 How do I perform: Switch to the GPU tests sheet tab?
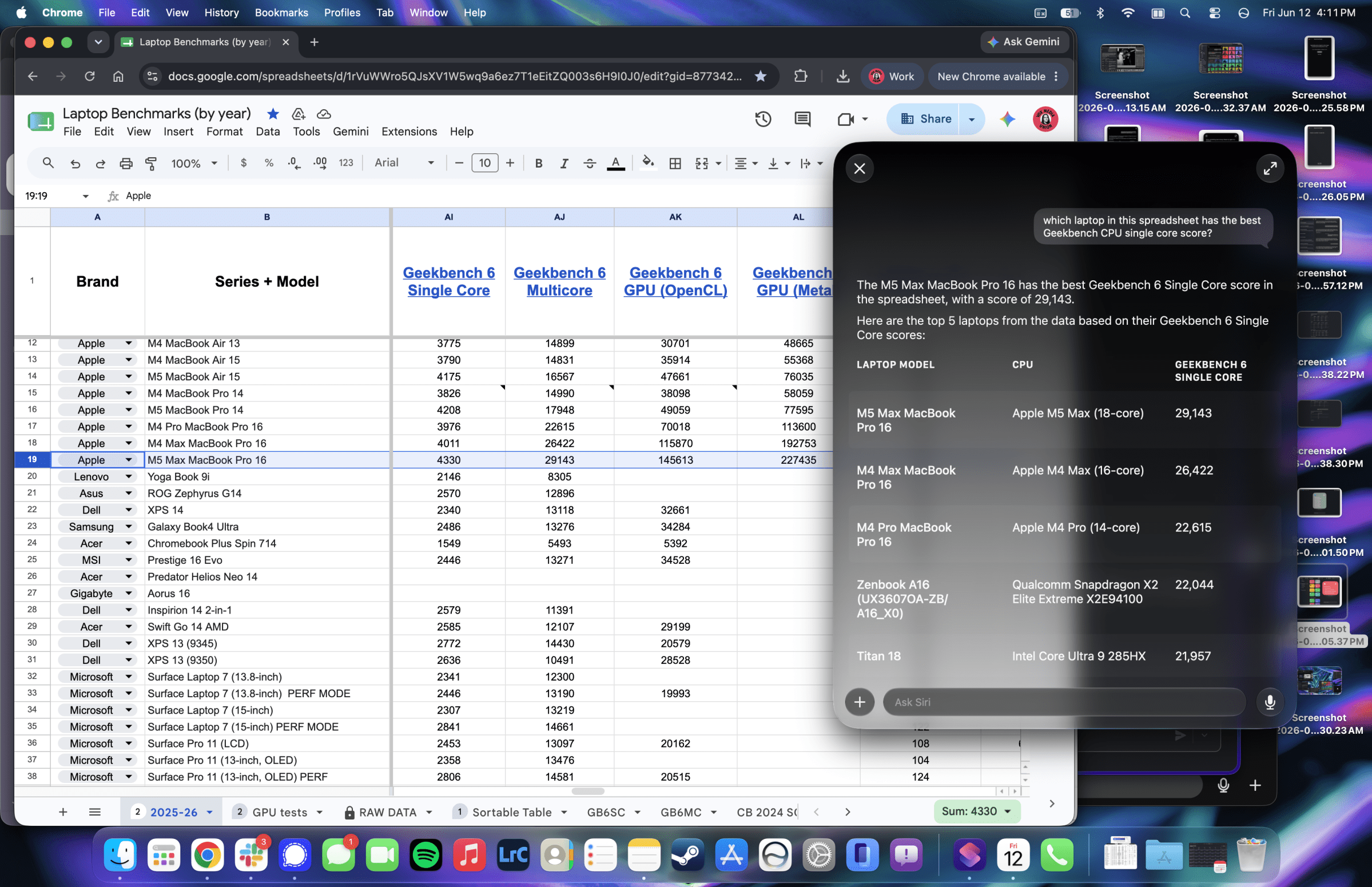tap(279, 812)
